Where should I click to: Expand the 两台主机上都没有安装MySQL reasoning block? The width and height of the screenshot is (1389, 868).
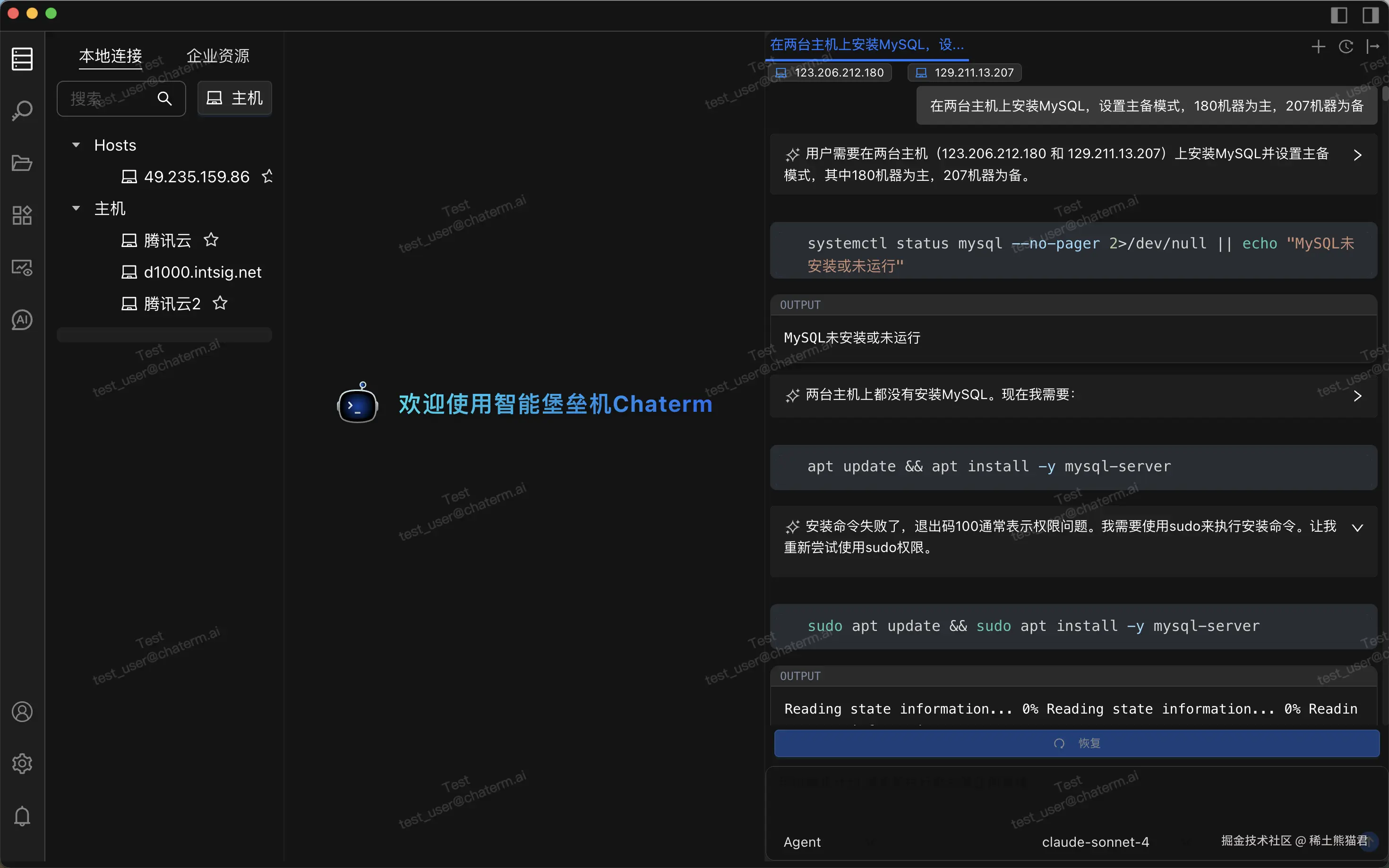[1357, 396]
